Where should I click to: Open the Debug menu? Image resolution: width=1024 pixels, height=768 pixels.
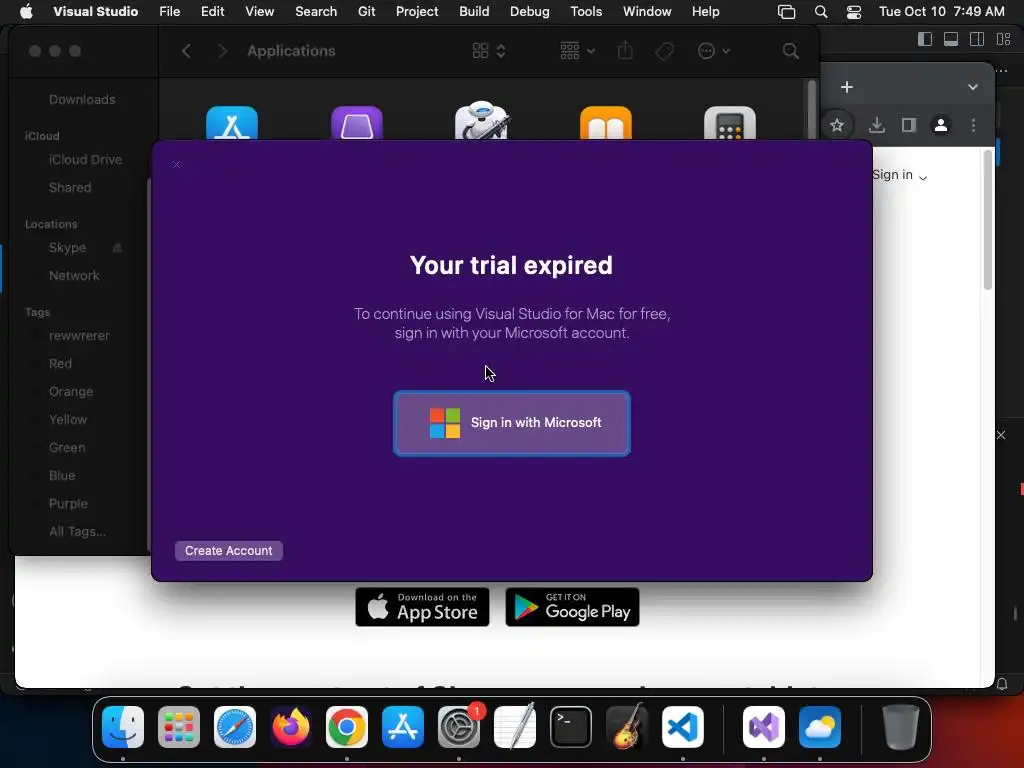pyautogui.click(x=530, y=12)
